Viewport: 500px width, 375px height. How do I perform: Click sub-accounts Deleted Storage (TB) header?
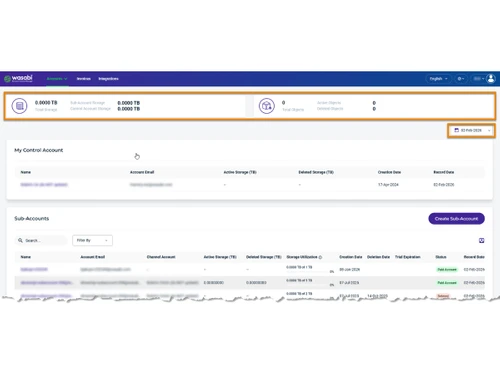(264, 257)
